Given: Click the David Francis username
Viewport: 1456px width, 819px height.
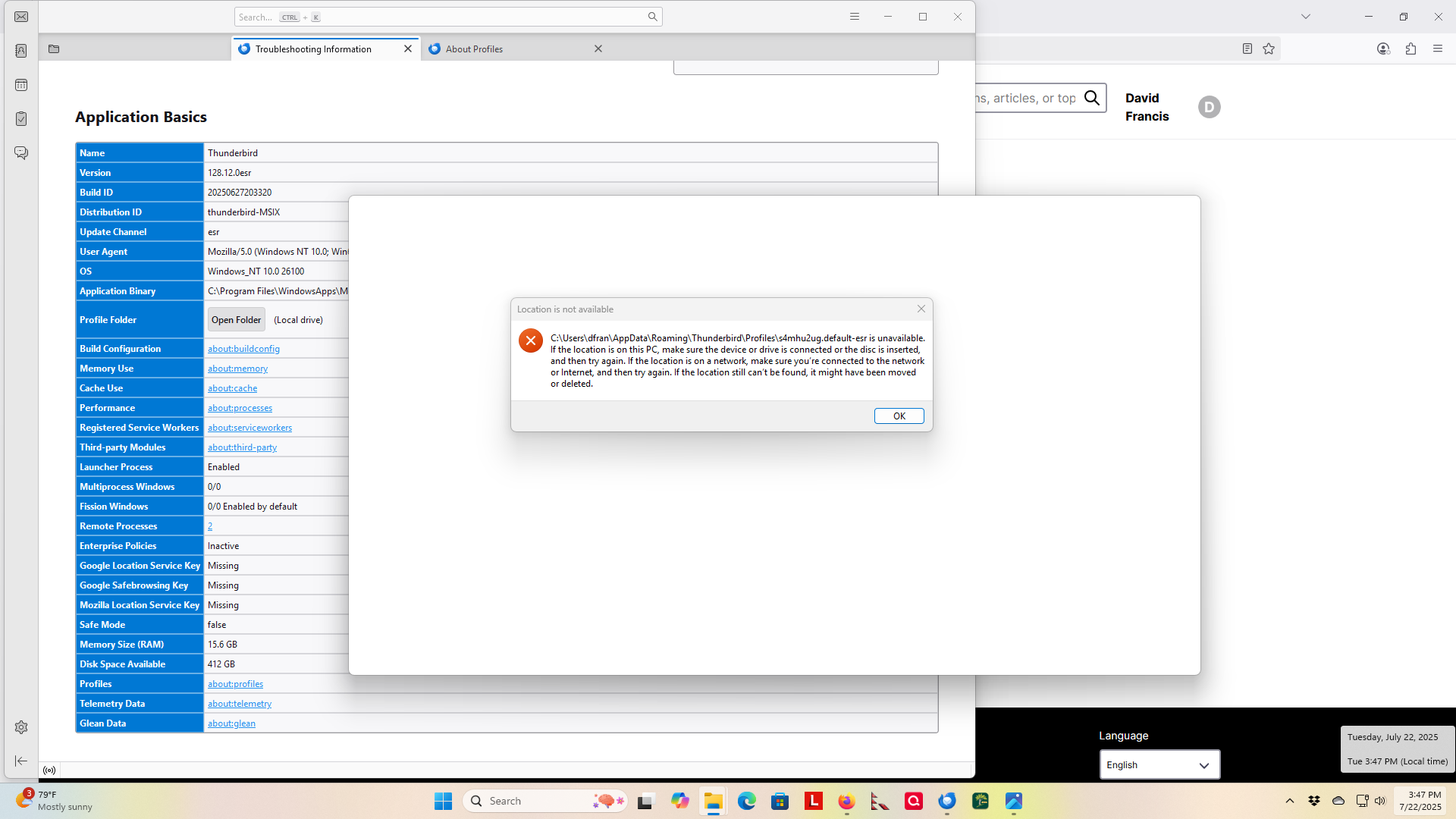Looking at the screenshot, I should [1147, 107].
